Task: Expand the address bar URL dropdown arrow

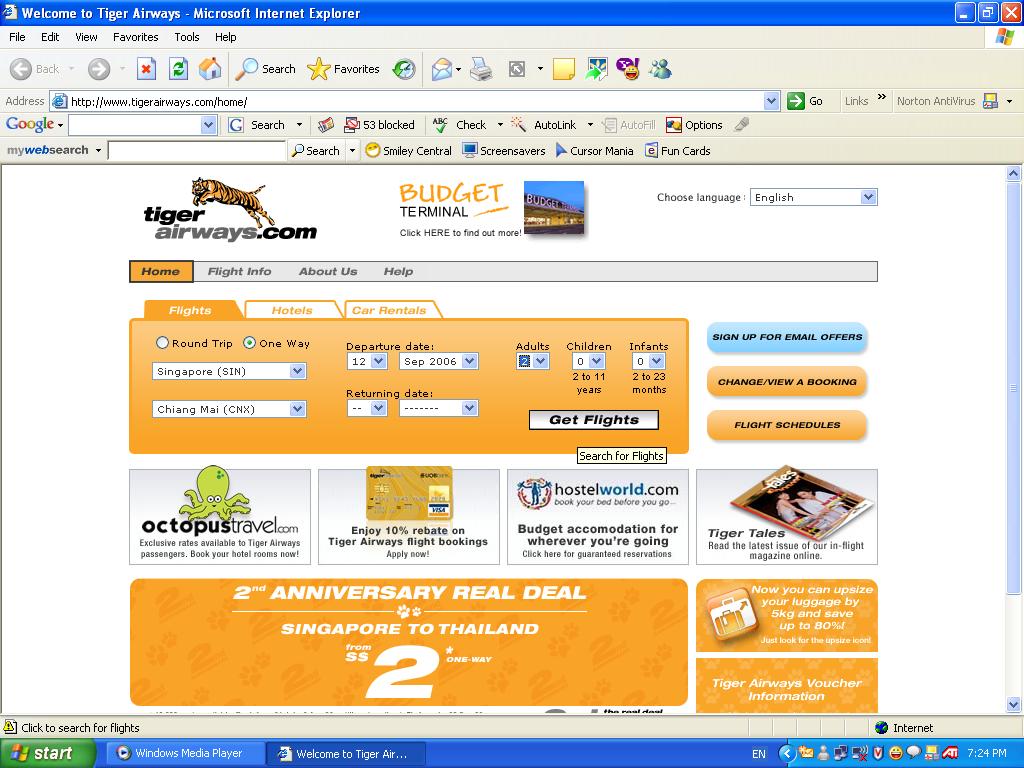Action: [x=771, y=101]
